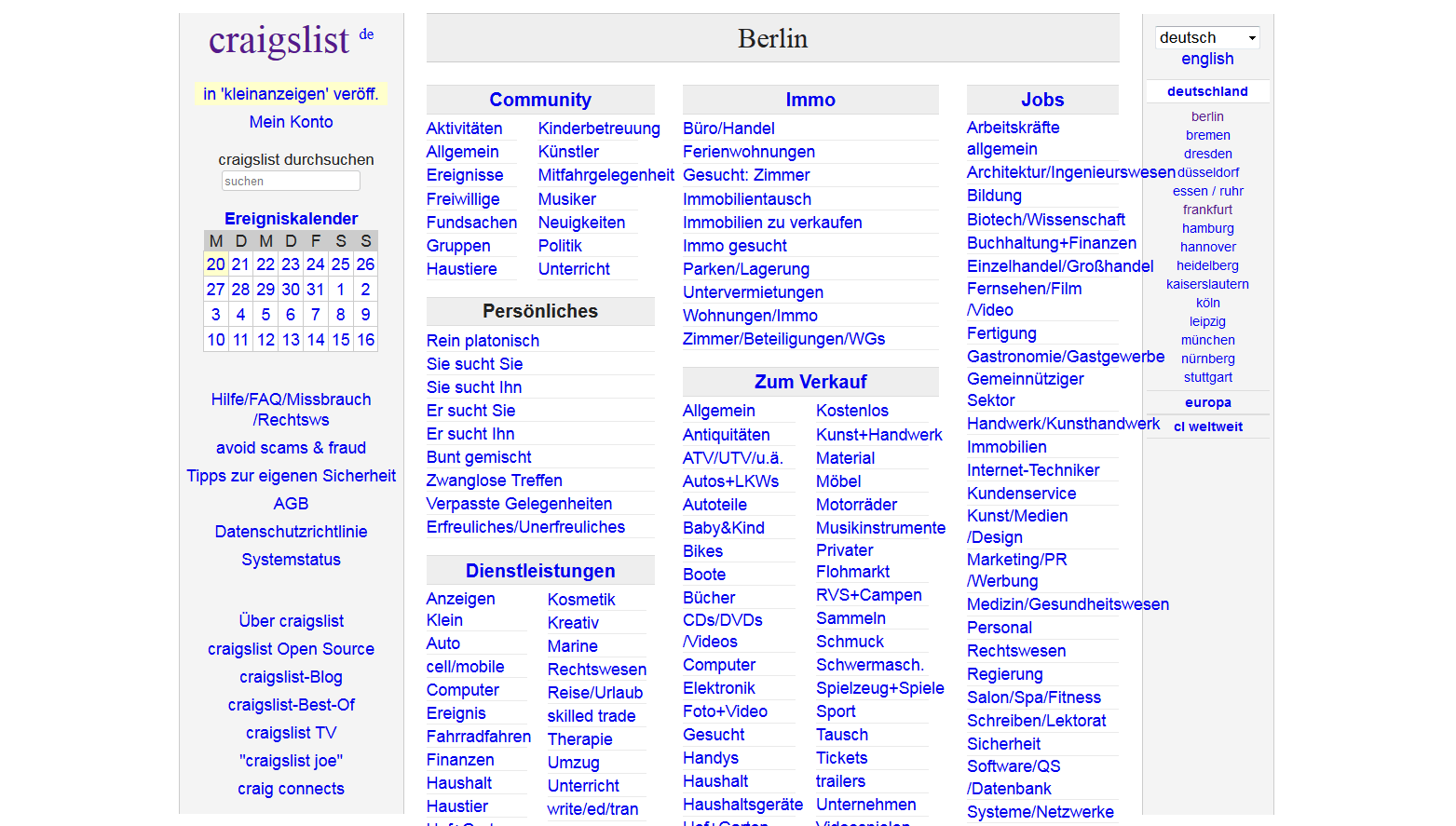This screenshot has height=826, width=1456.
Task: Open the Fahrradfahren services link
Action: point(479,737)
